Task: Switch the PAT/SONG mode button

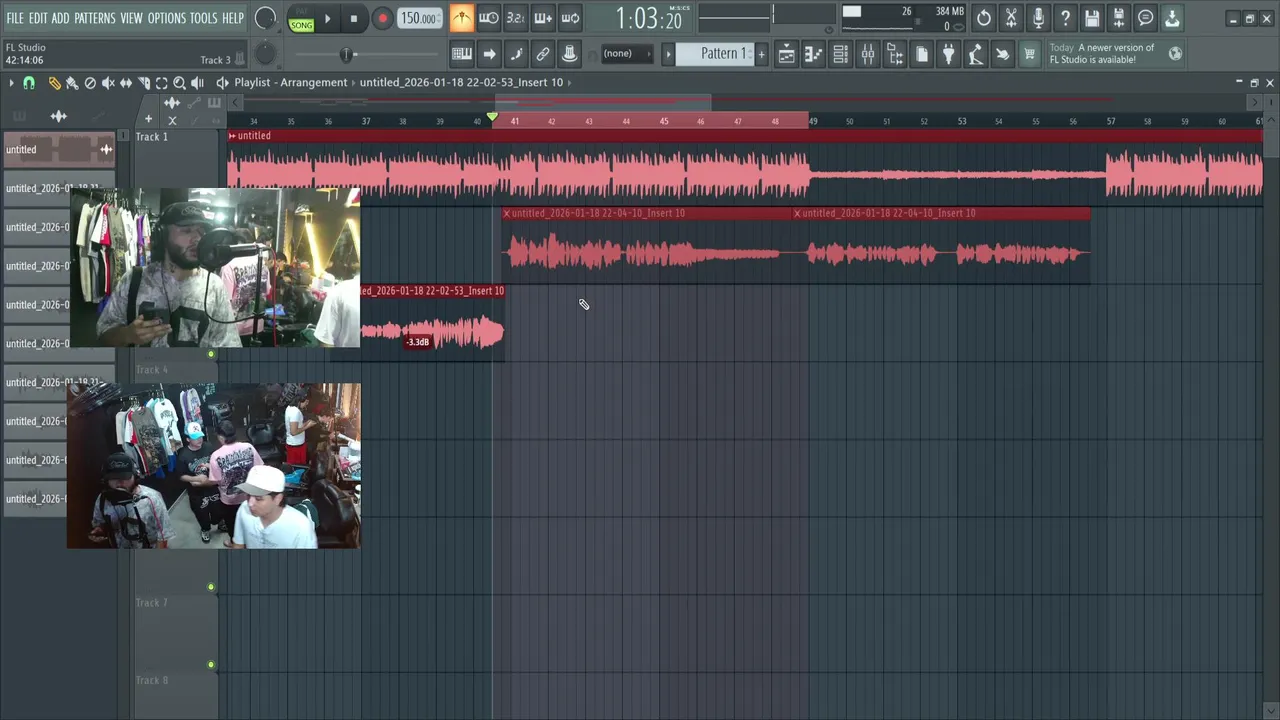Action: tap(301, 18)
